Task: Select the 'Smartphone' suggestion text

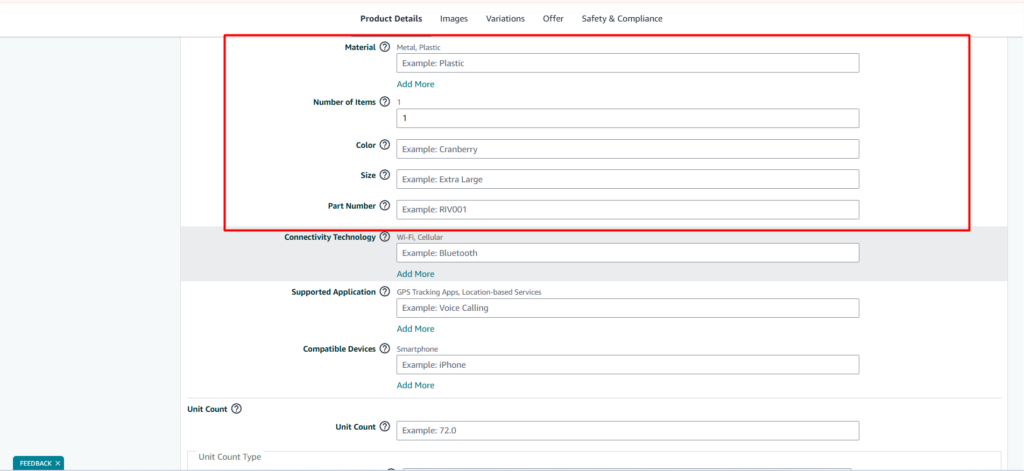Action: tap(417, 349)
